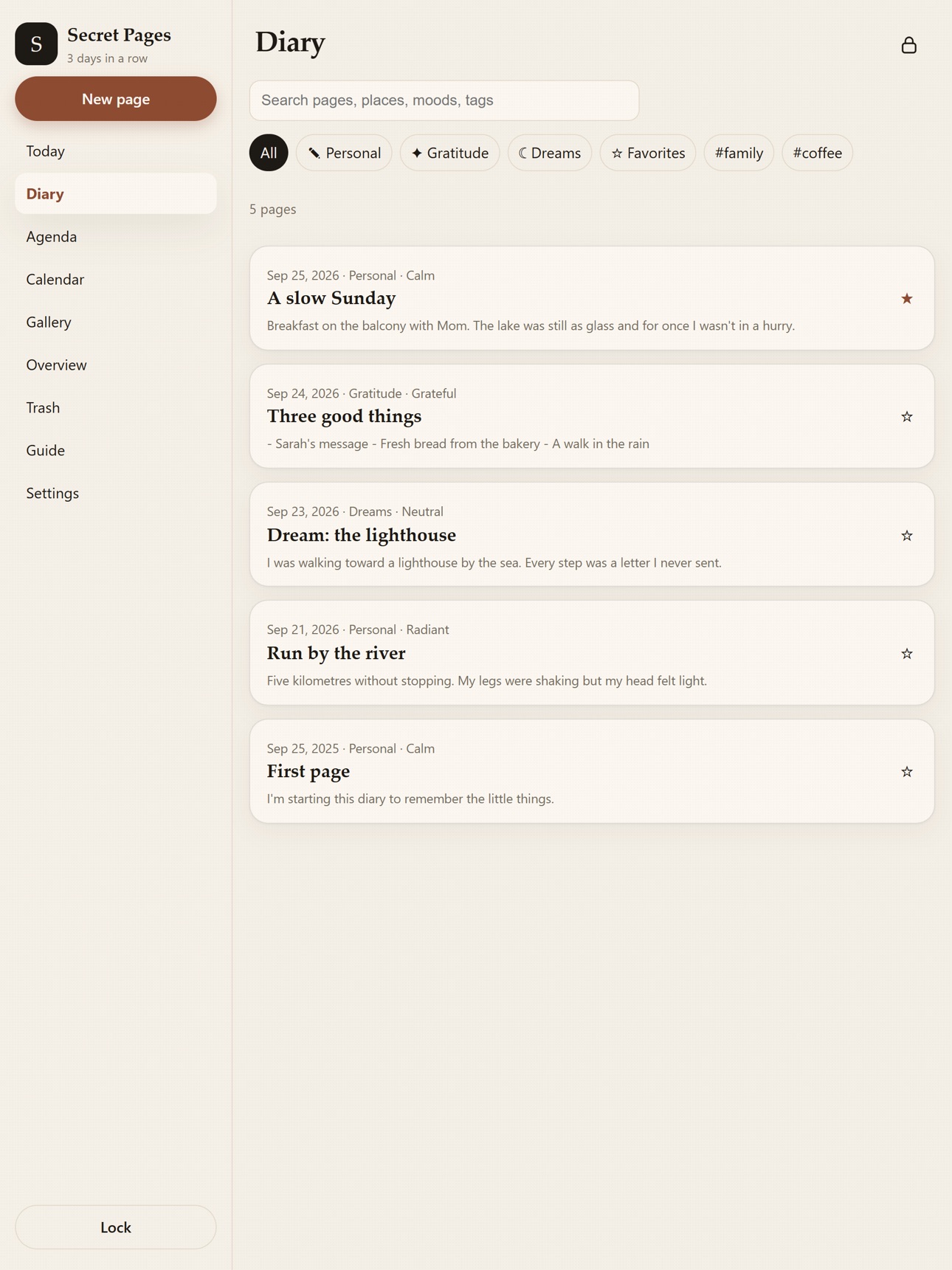Screen dimensions: 952x1270
Task: Filter by Personal chip
Action: [x=344, y=153]
